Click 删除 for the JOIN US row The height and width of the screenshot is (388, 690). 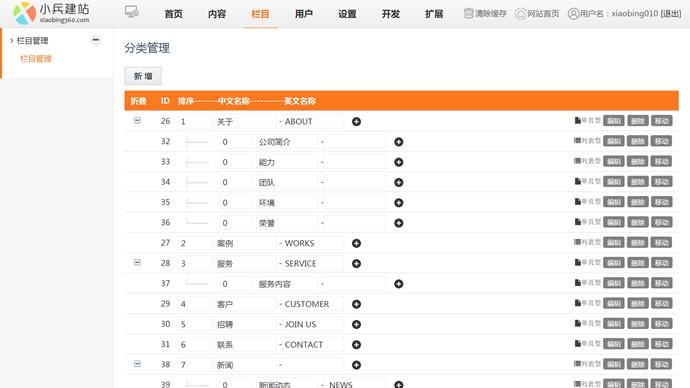638,324
